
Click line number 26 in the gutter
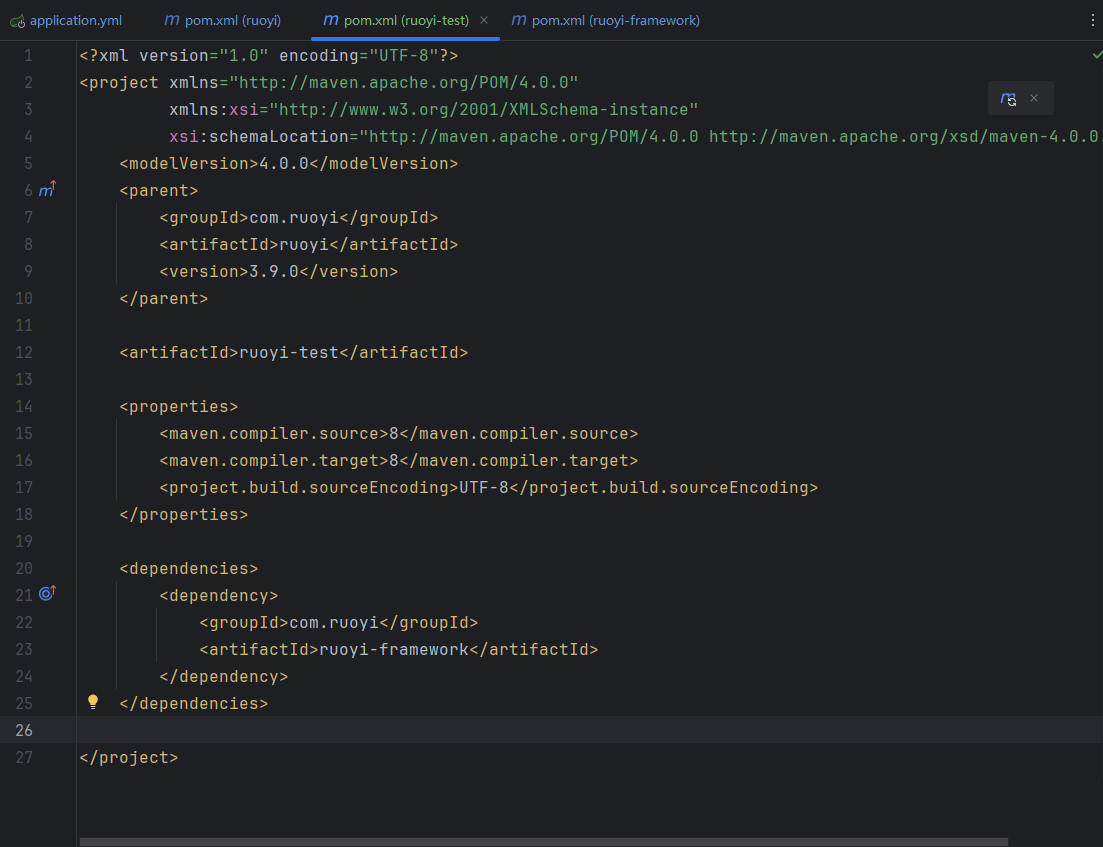(x=24, y=730)
